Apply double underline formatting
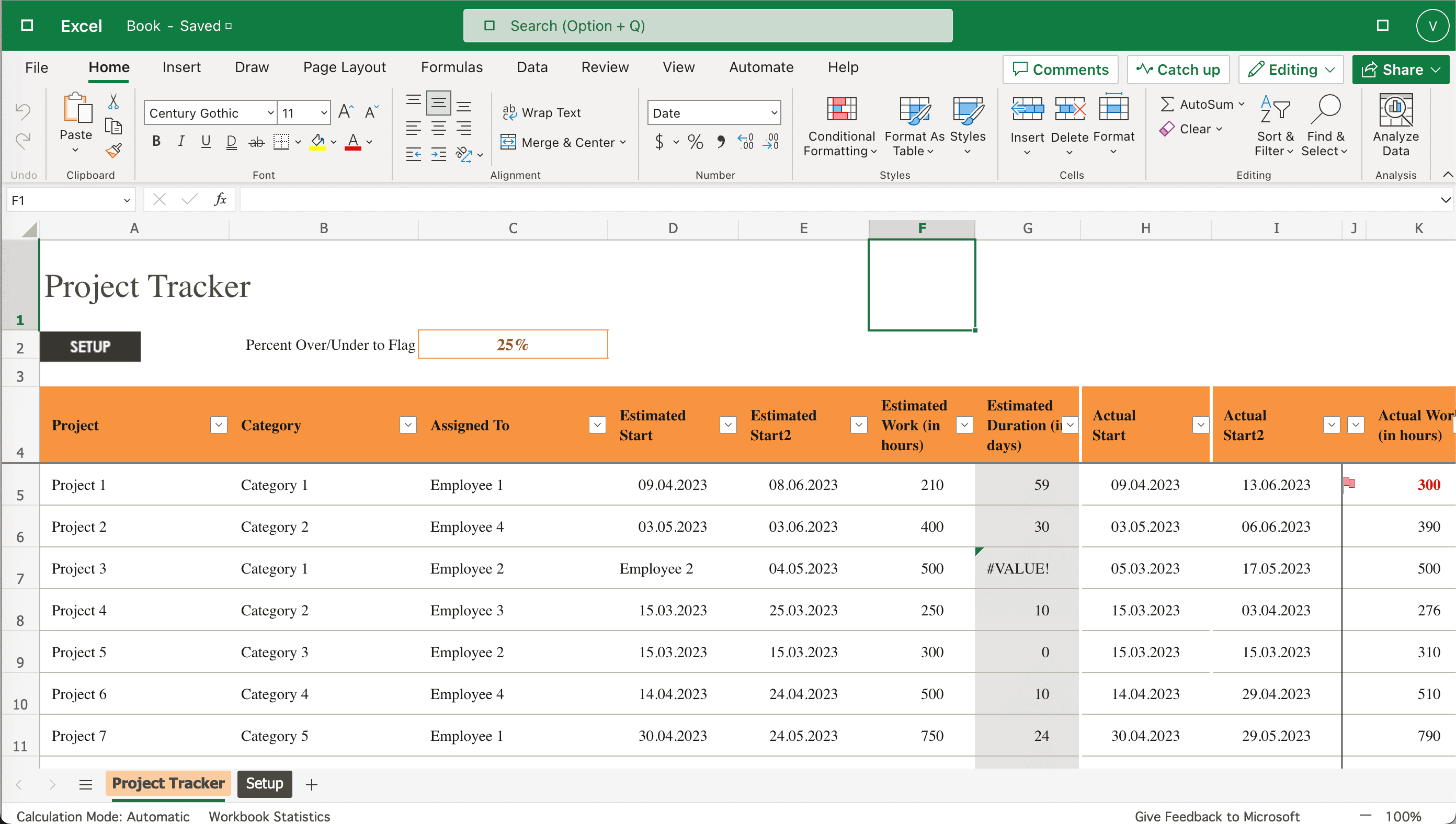Screen dimensions: 1456x824 tap(231, 142)
